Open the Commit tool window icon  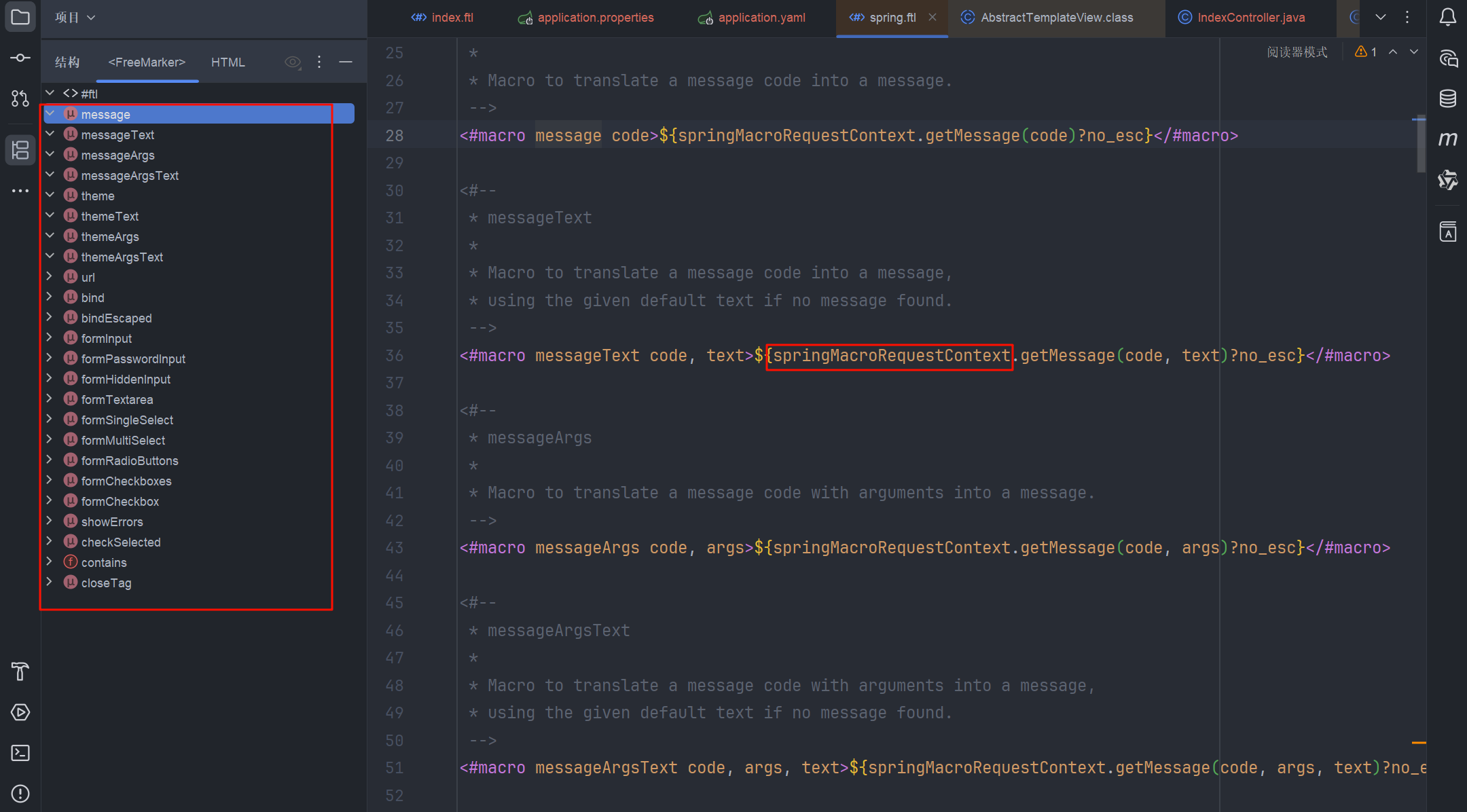pos(20,58)
